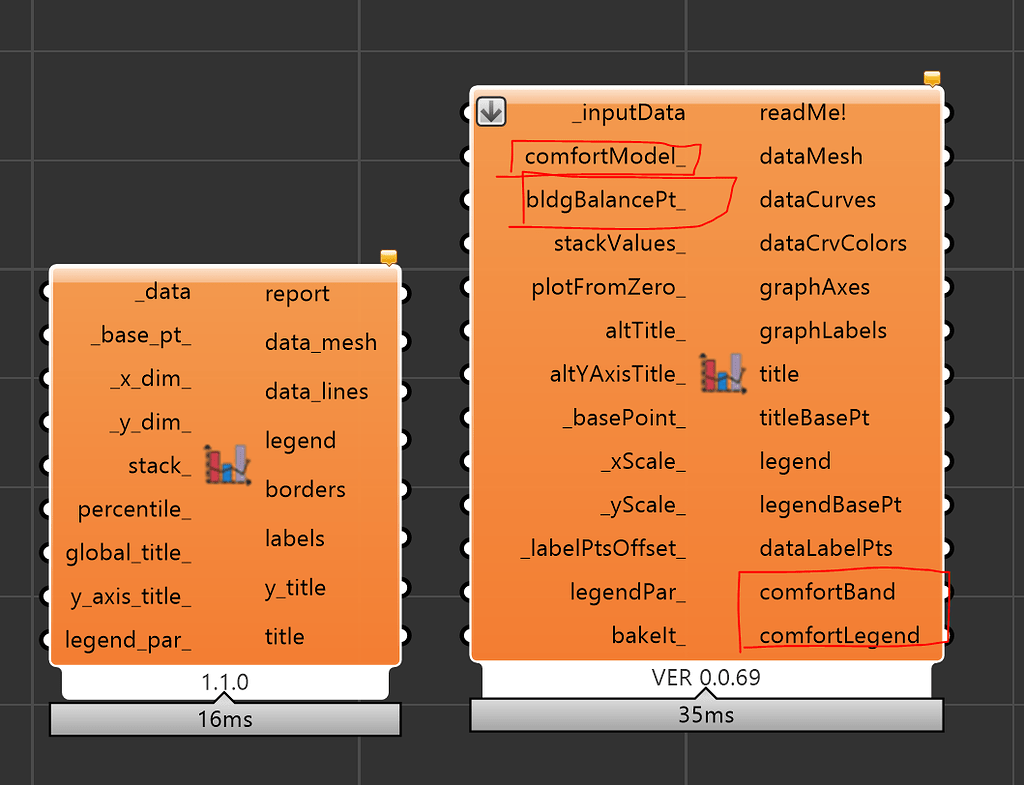This screenshot has height=785, width=1024.
Task: Click the yellow bookmark on the right component corner
Action: click(x=930, y=76)
